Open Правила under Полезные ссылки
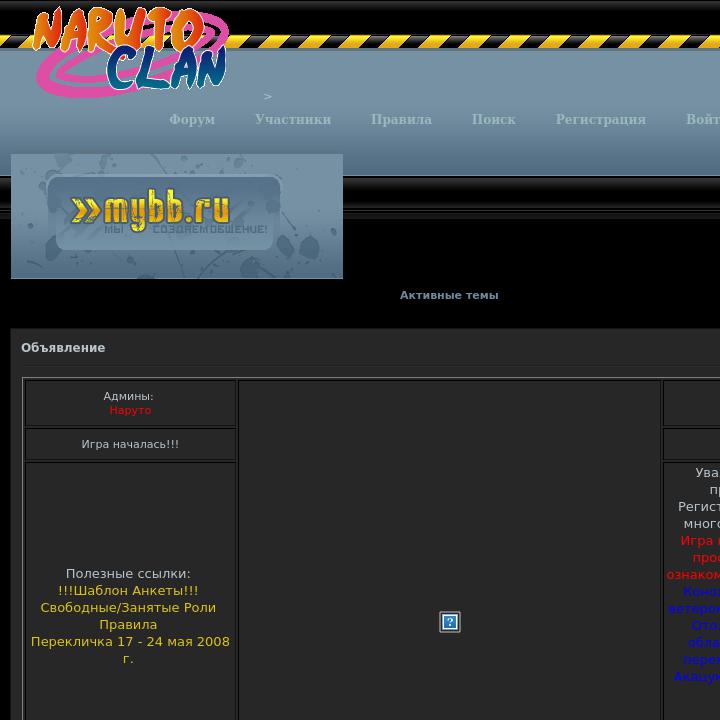 pyautogui.click(x=128, y=624)
